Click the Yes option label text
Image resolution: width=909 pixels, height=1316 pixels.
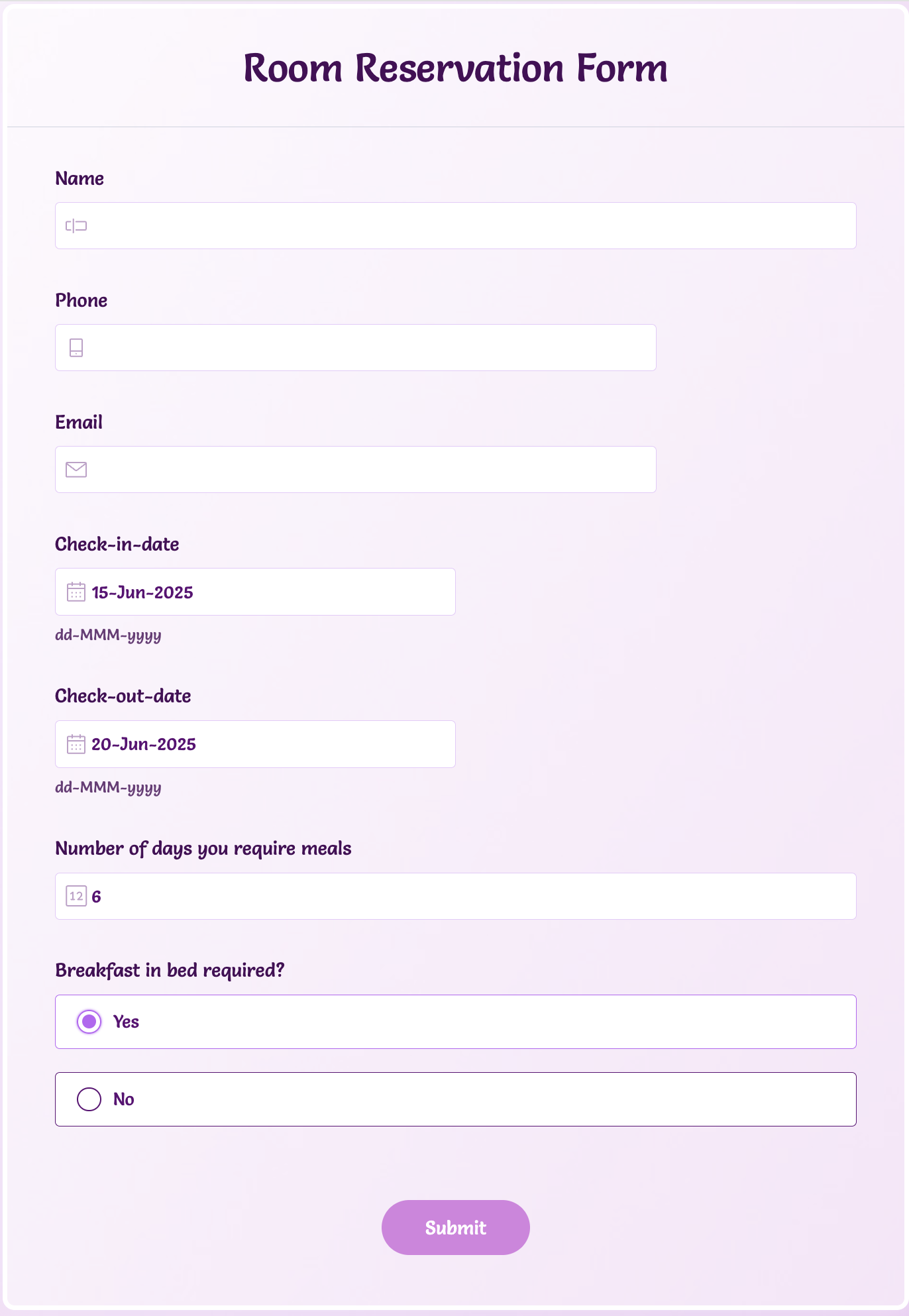click(126, 1022)
